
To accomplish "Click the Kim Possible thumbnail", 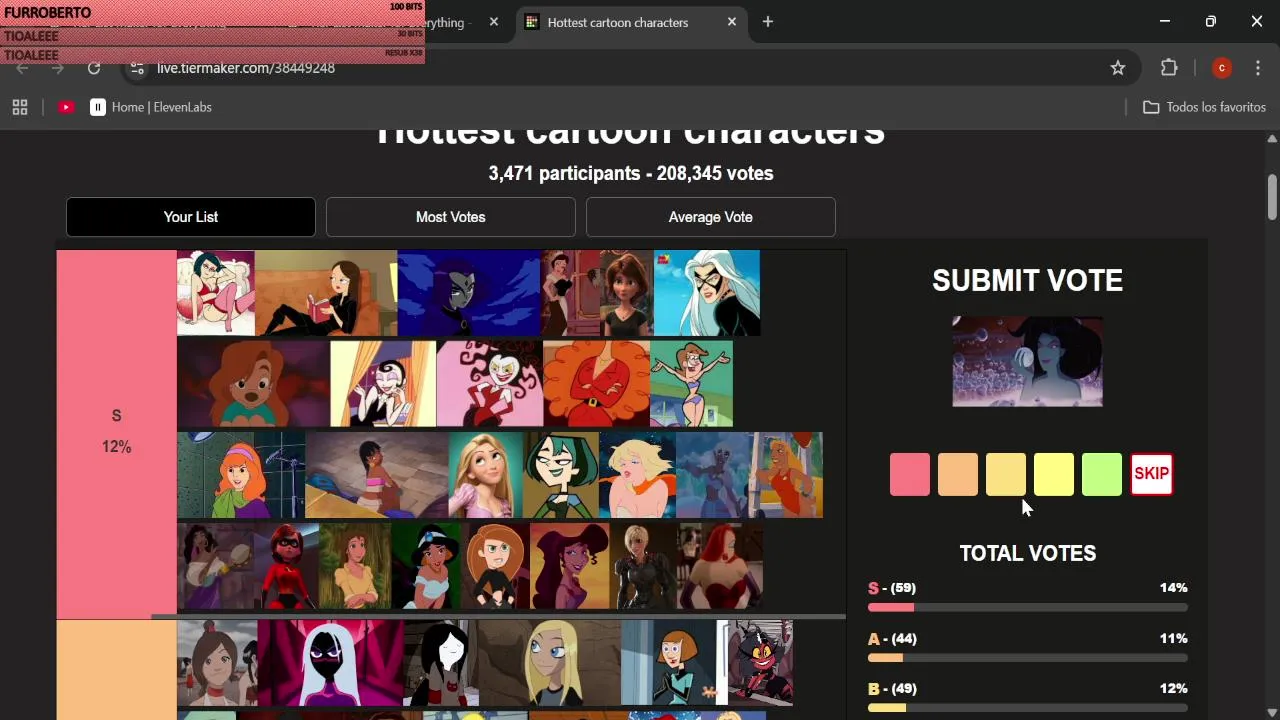I will click(x=495, y=566).
